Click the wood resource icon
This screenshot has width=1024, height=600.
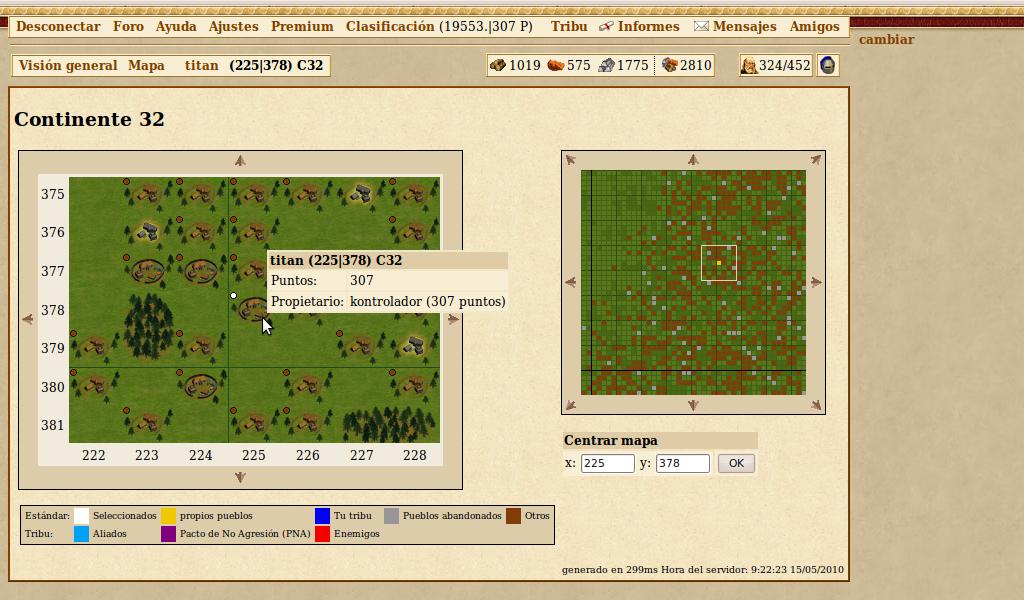tap(497, 65)
